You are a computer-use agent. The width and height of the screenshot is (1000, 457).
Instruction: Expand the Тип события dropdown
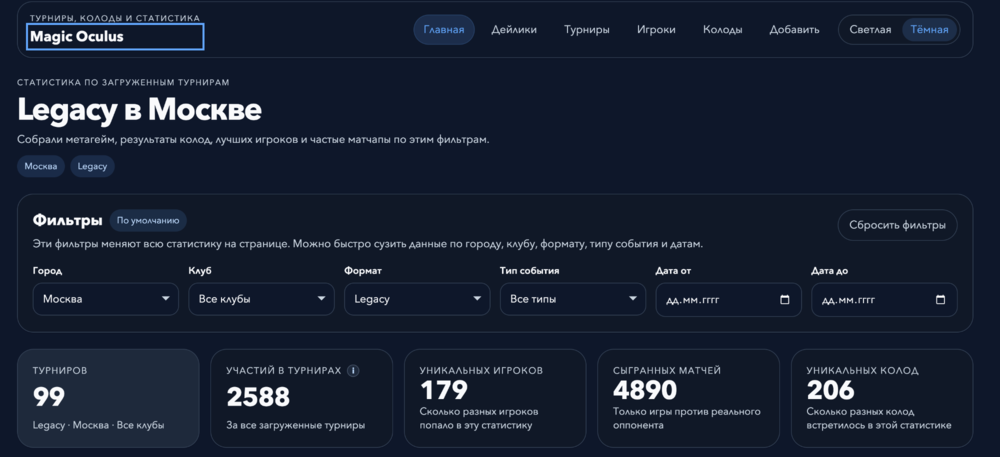[573, 299]
